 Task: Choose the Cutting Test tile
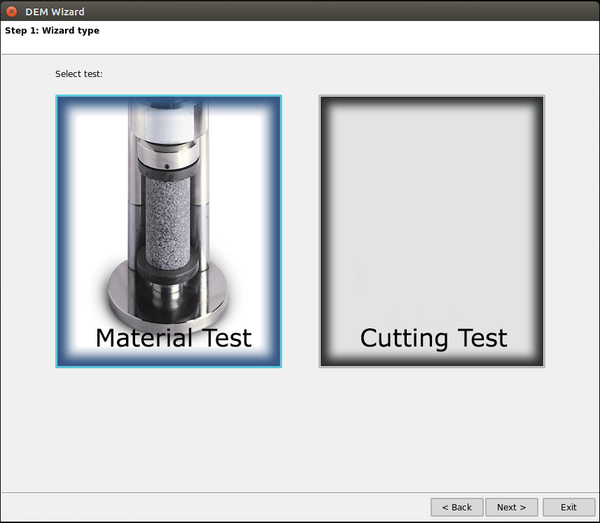coord(432,231)
